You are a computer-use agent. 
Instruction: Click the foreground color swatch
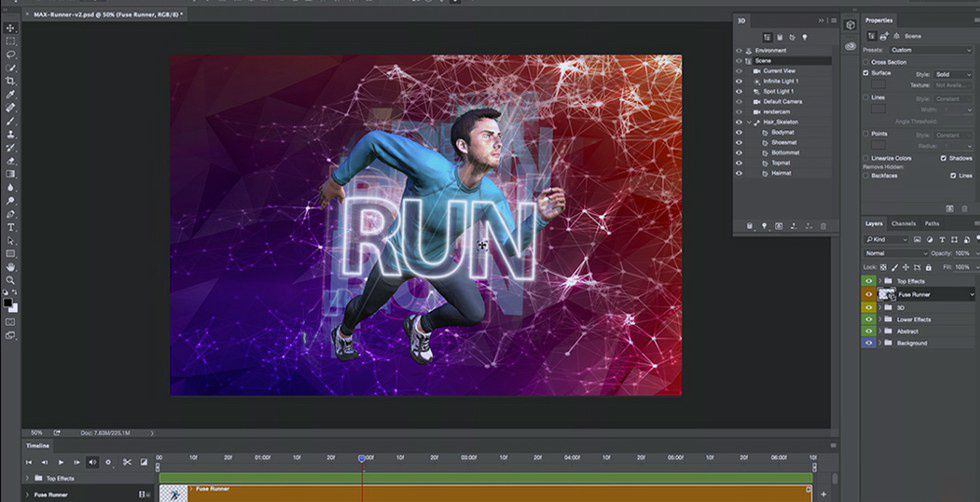point(8,301)
